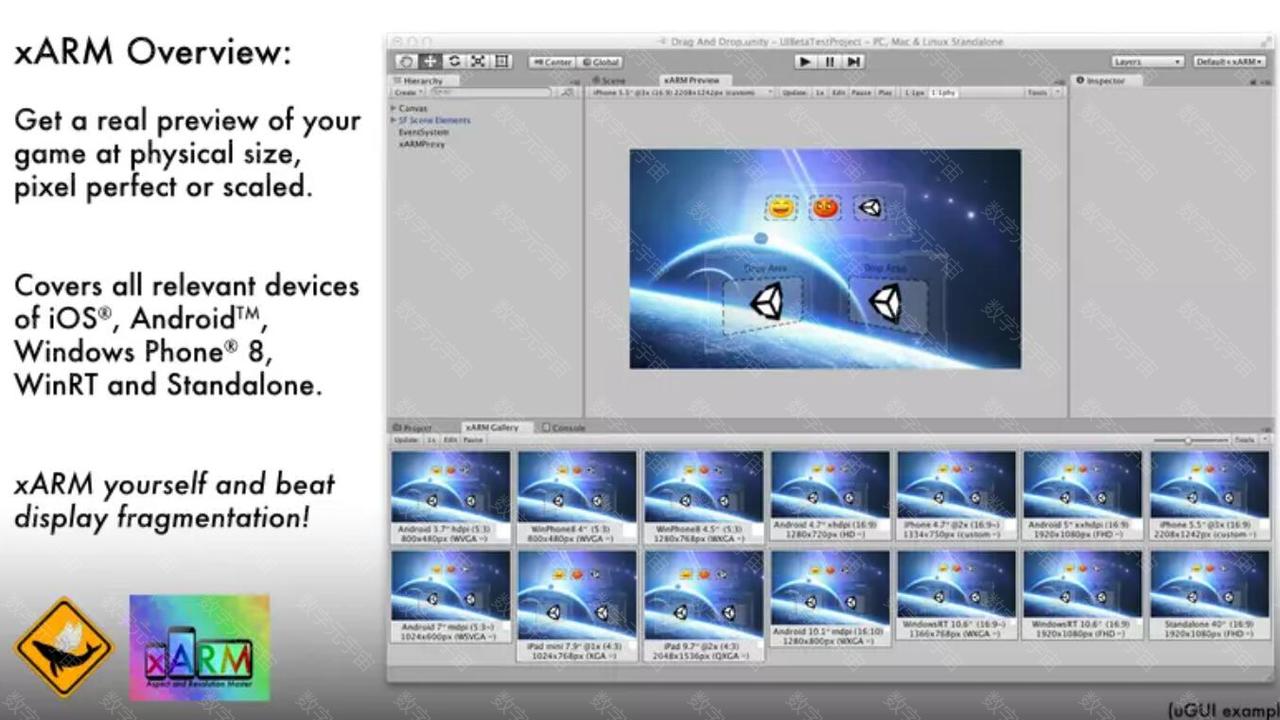The width and height of the screenshot is (1280, 720).
Task: Select the Scale tool in Unity toolbar
Action: 478,61
